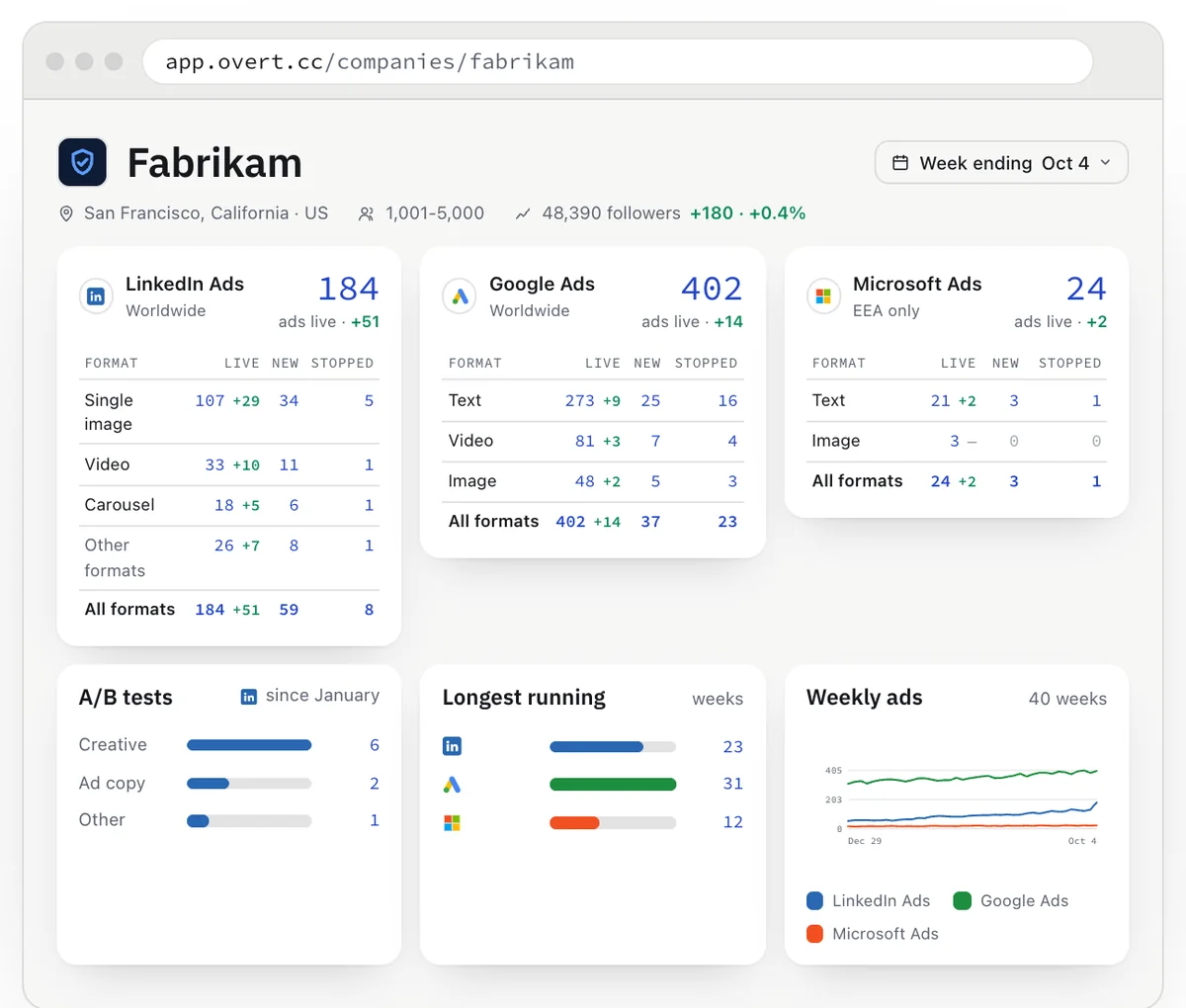Click Google Ads logo icon in card header

[460, 295]
